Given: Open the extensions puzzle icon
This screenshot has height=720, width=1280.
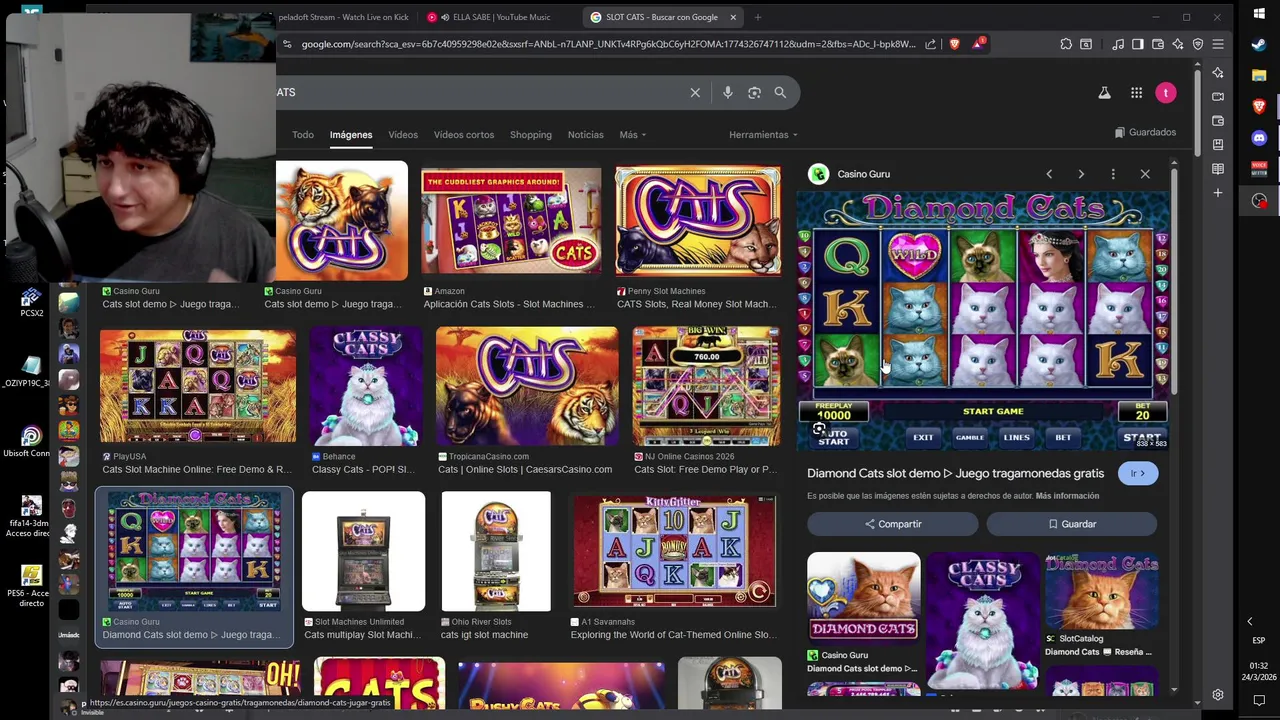Looking at the screenshot, I should point(1066,44).
